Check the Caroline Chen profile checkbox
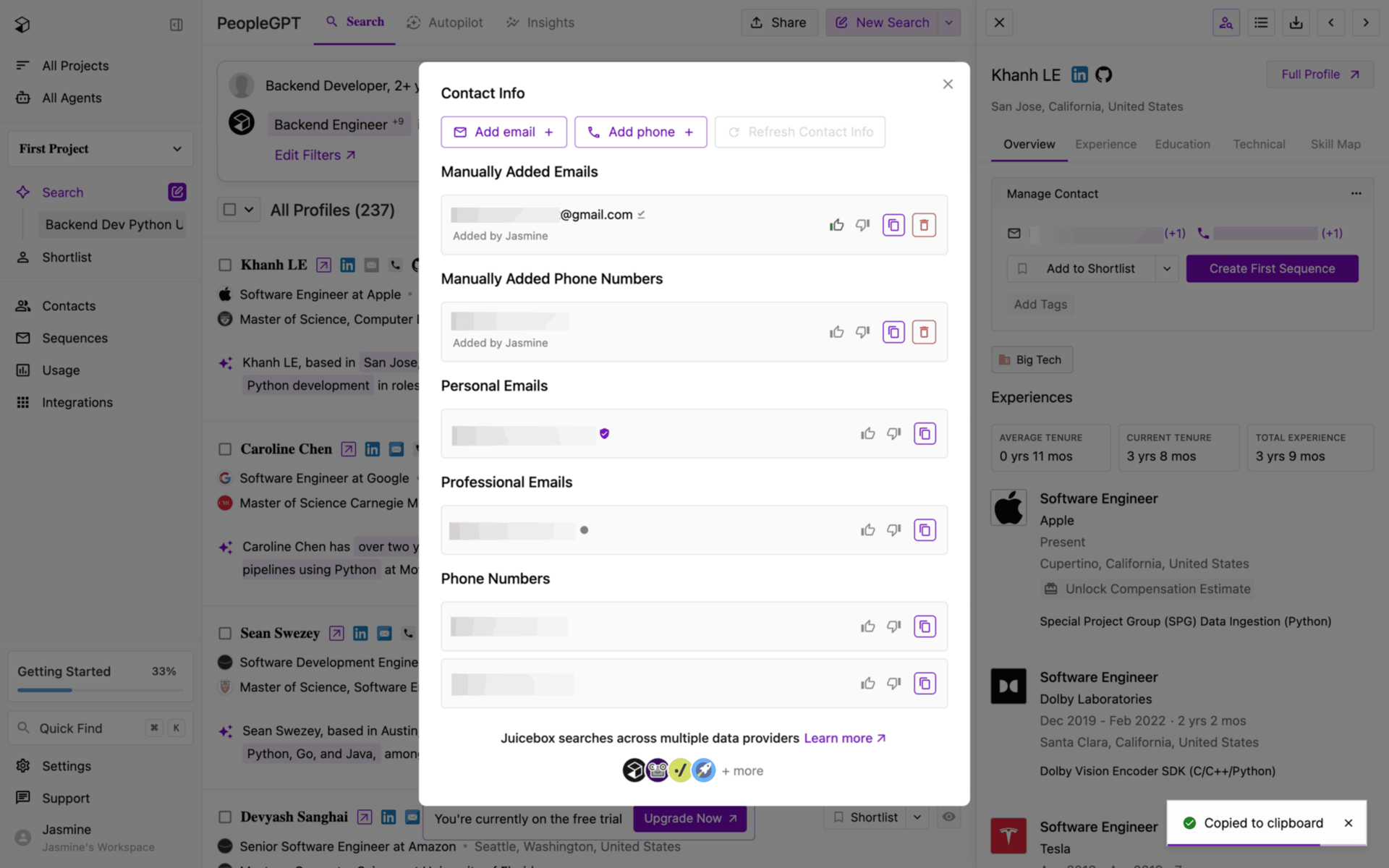 225,449
